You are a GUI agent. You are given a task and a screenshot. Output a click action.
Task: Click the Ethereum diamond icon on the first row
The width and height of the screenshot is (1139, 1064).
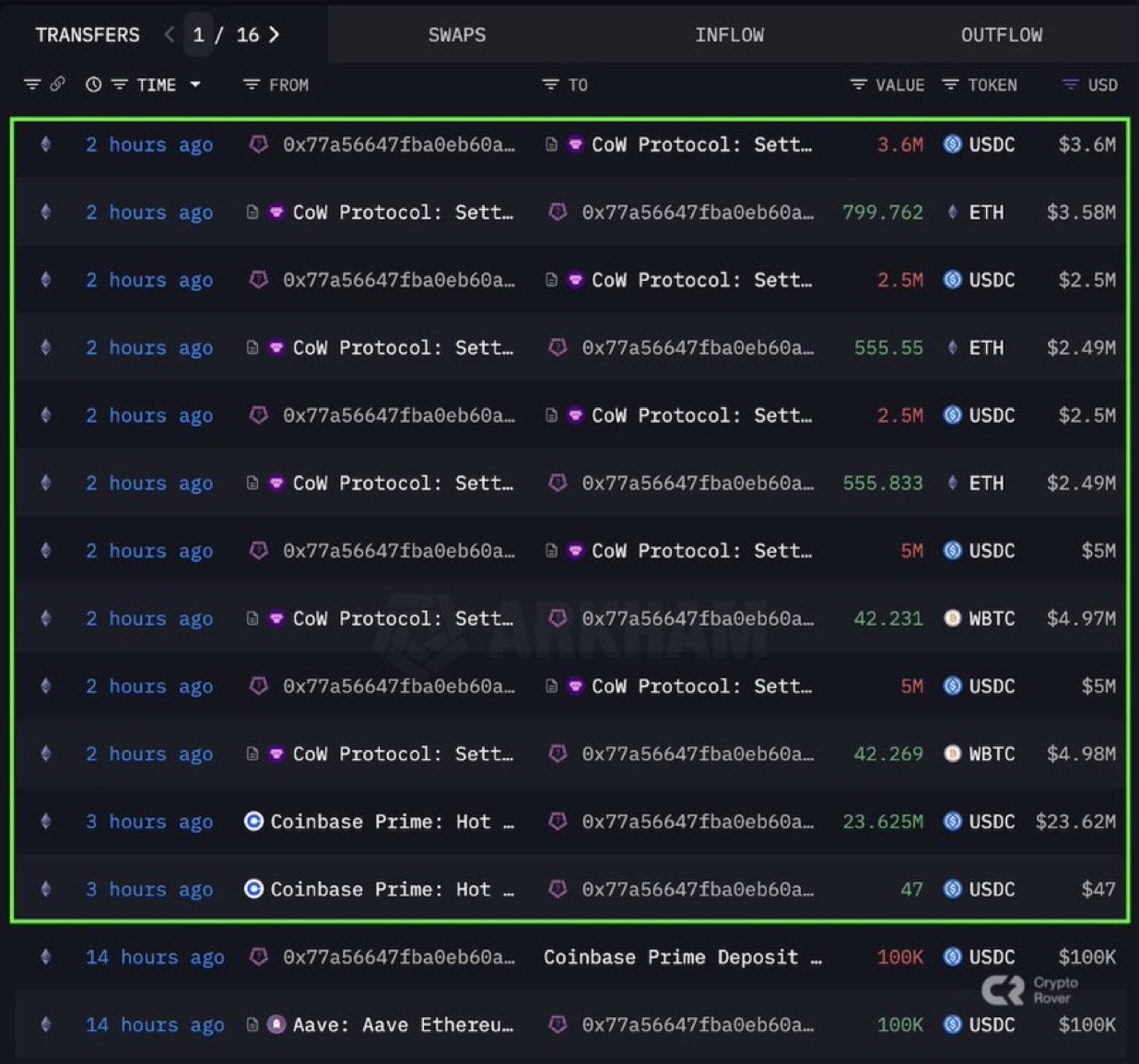45,145
